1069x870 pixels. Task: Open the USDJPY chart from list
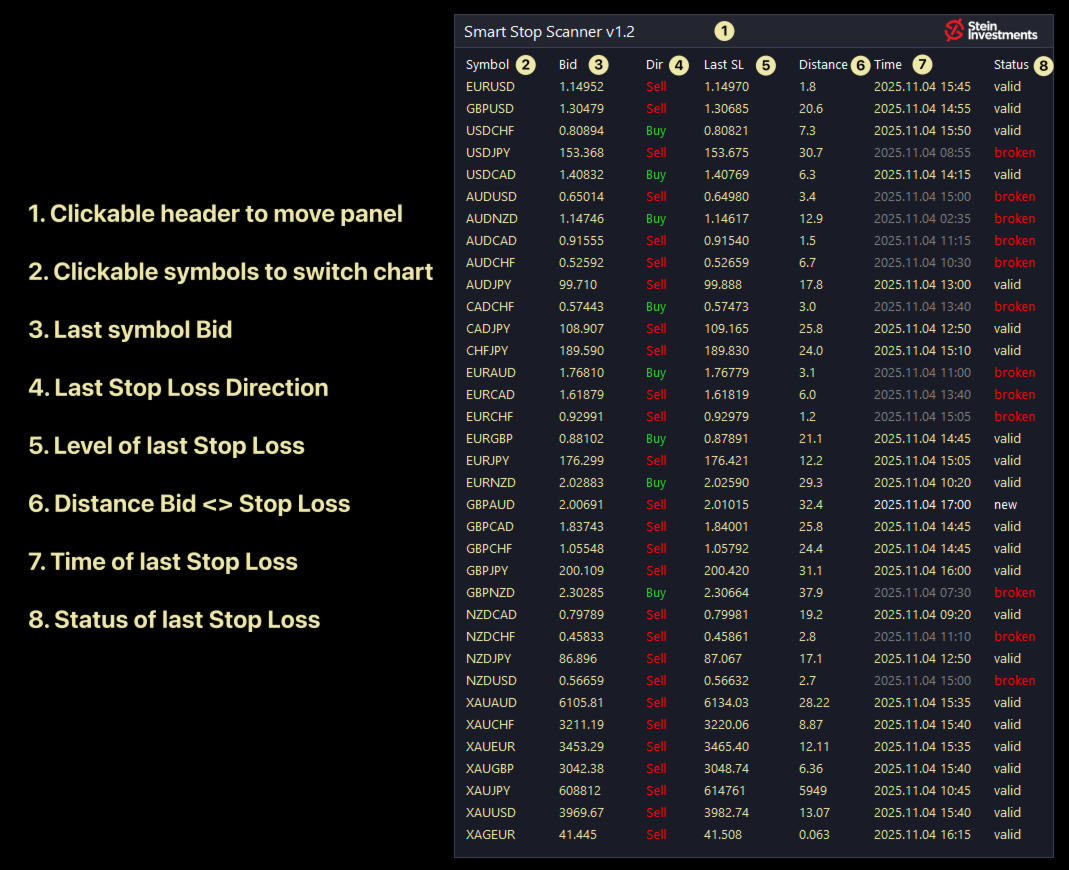(489, 153)
